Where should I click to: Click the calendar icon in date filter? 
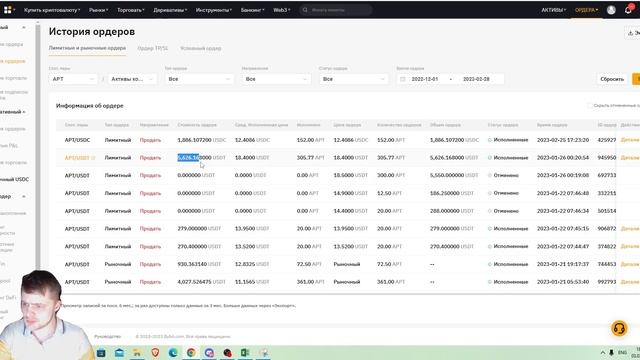[x=402, y=79]
